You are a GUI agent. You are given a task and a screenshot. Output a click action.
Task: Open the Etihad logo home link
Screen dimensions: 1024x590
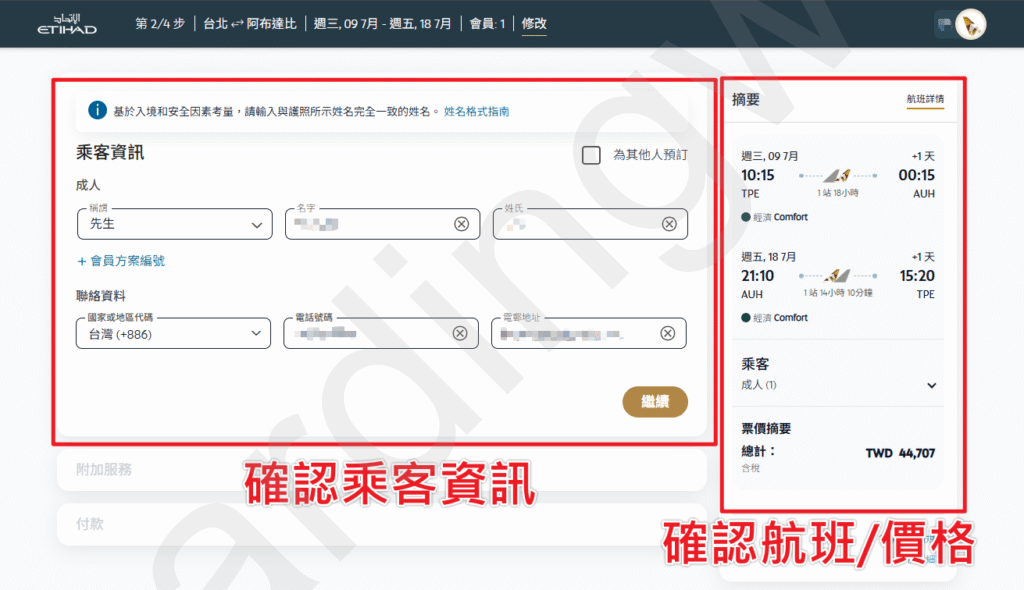[x=67, y=24]
